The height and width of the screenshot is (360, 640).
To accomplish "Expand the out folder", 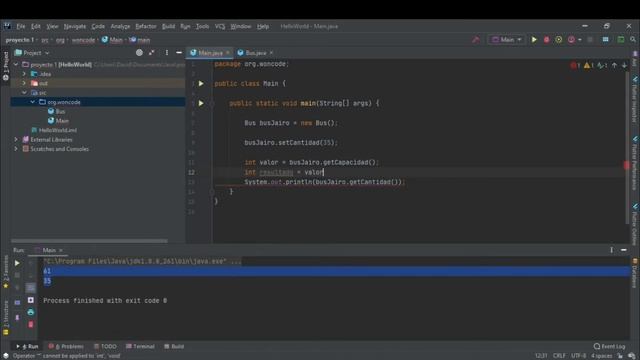I will click(24, 83).
